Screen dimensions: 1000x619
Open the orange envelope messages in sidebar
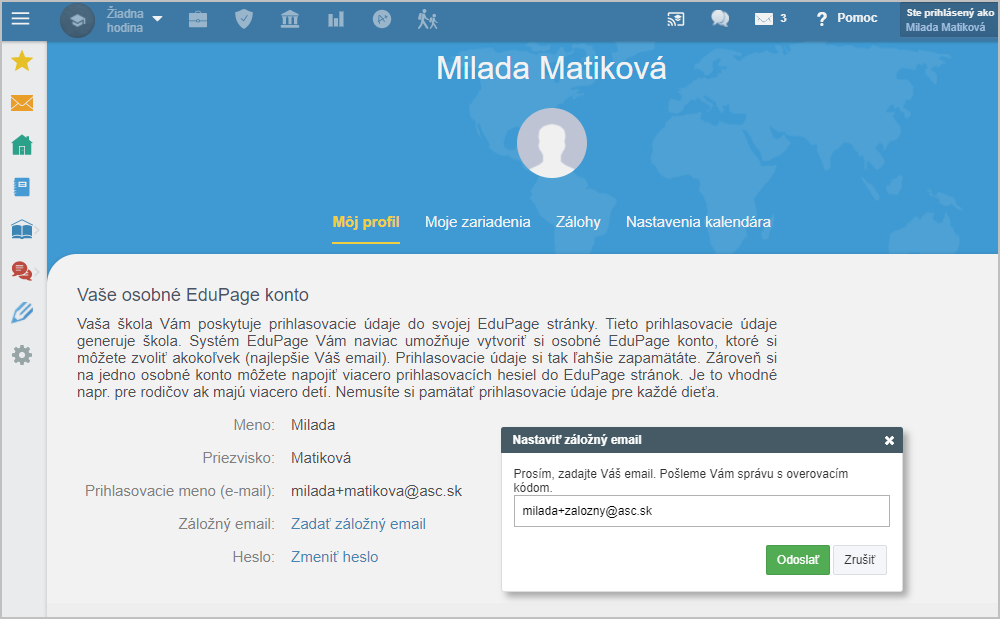22,103
